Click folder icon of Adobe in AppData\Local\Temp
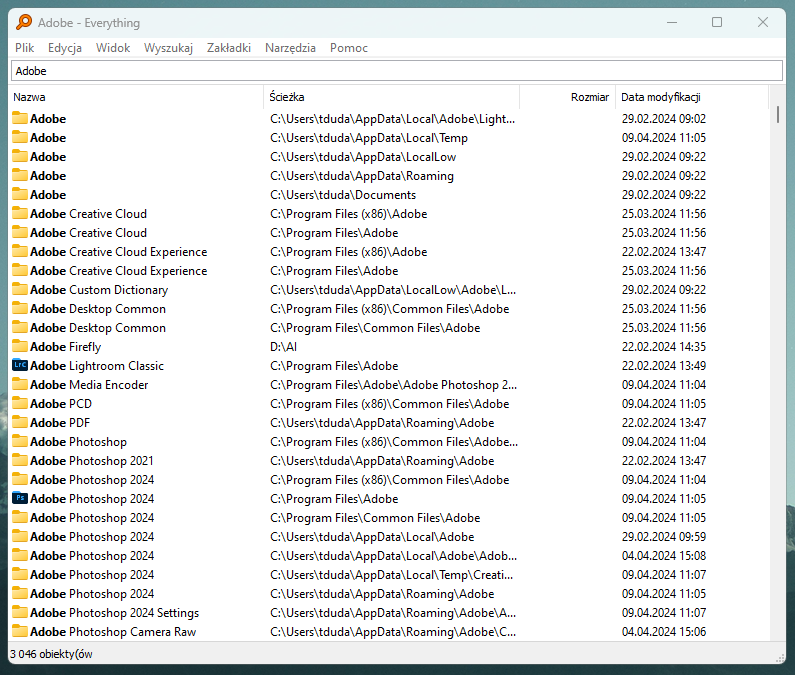The image size is (795, 675). pos(20,137)
